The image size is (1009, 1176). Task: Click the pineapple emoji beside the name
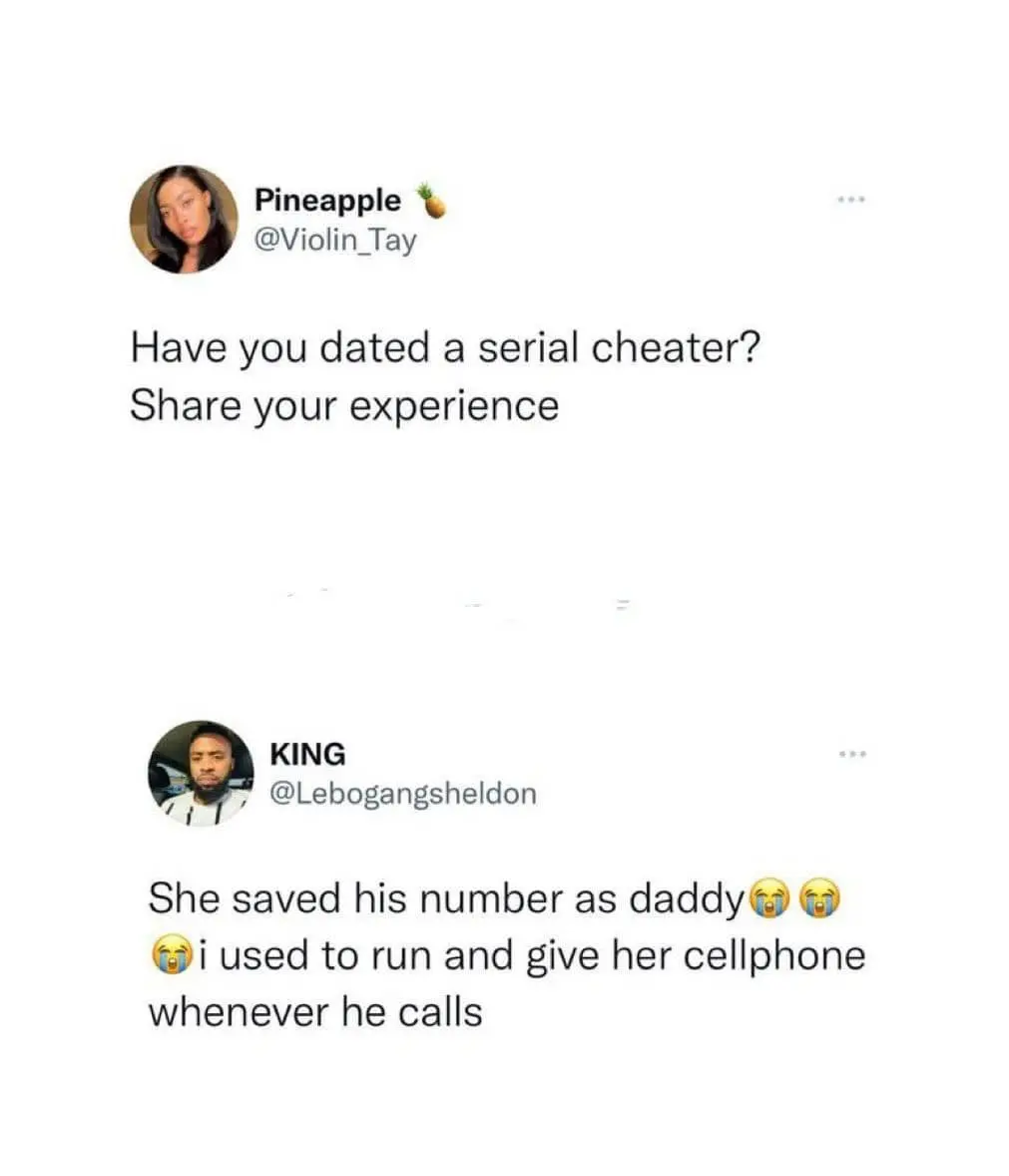click(431, 200)
